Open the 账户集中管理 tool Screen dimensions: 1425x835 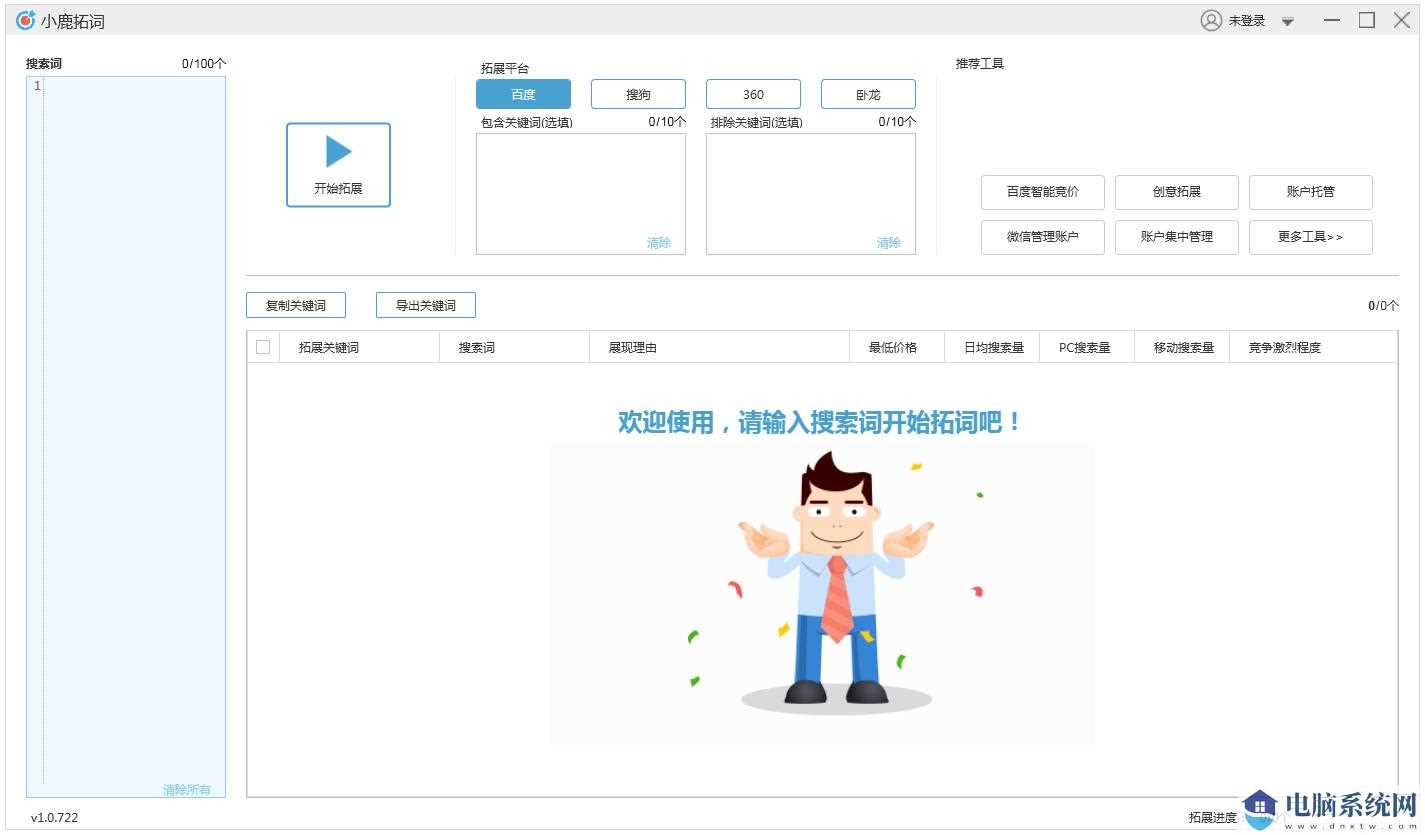1177,237
